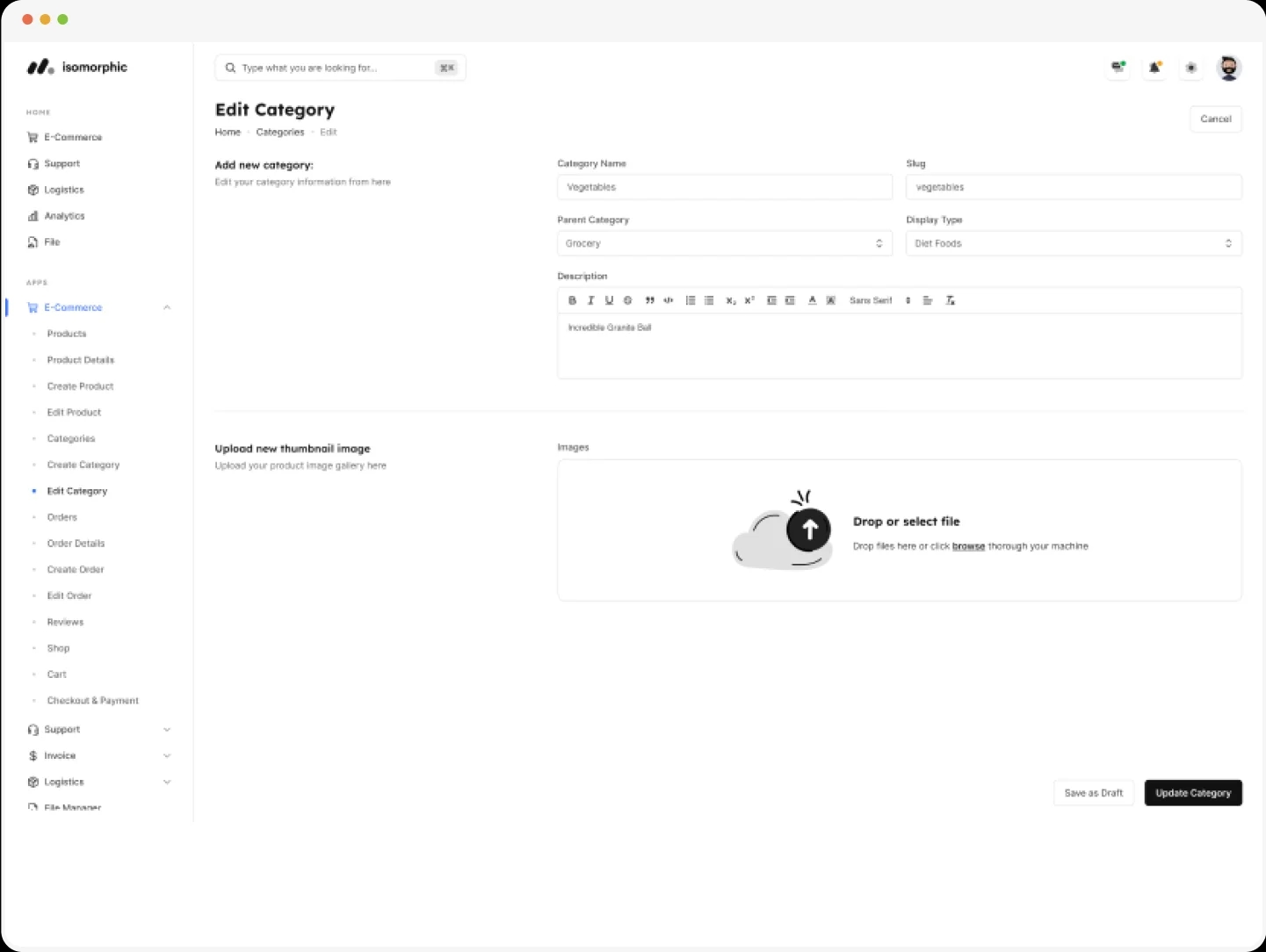Open Categories in the sidebar

[x=71, y=438]
